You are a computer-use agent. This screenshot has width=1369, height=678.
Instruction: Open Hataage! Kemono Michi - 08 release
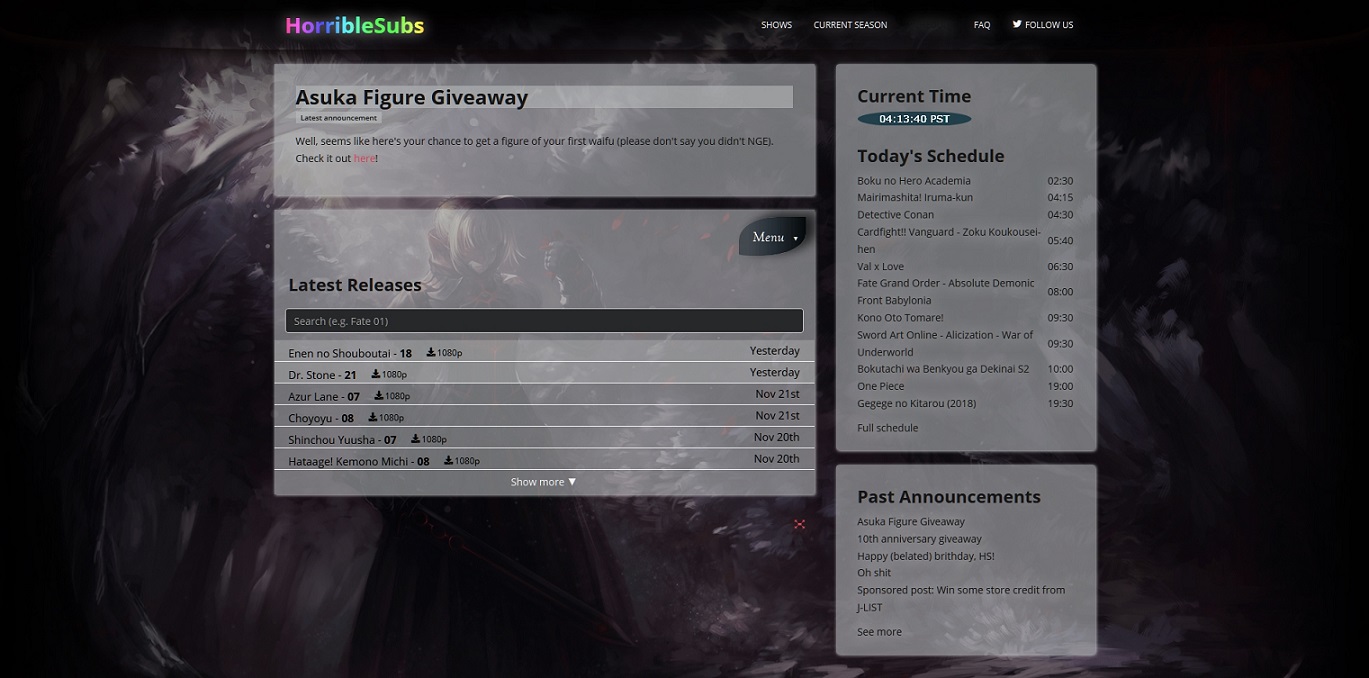[x=359, y=462]
